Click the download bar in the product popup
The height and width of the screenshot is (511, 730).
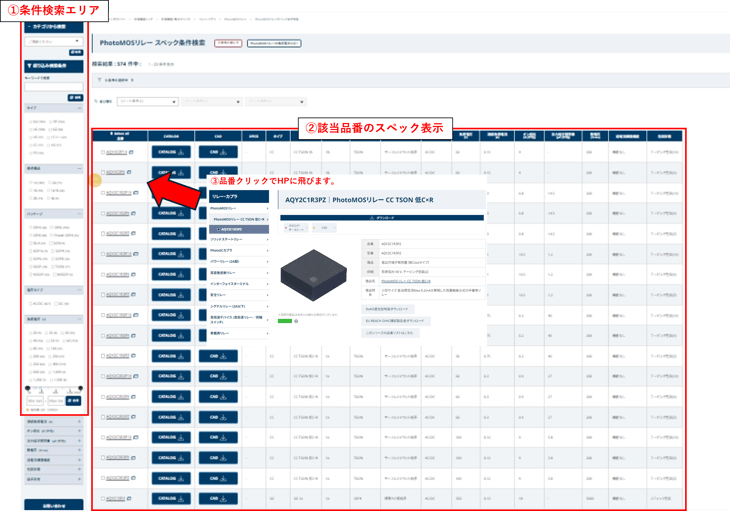click(x=382, y=218)
